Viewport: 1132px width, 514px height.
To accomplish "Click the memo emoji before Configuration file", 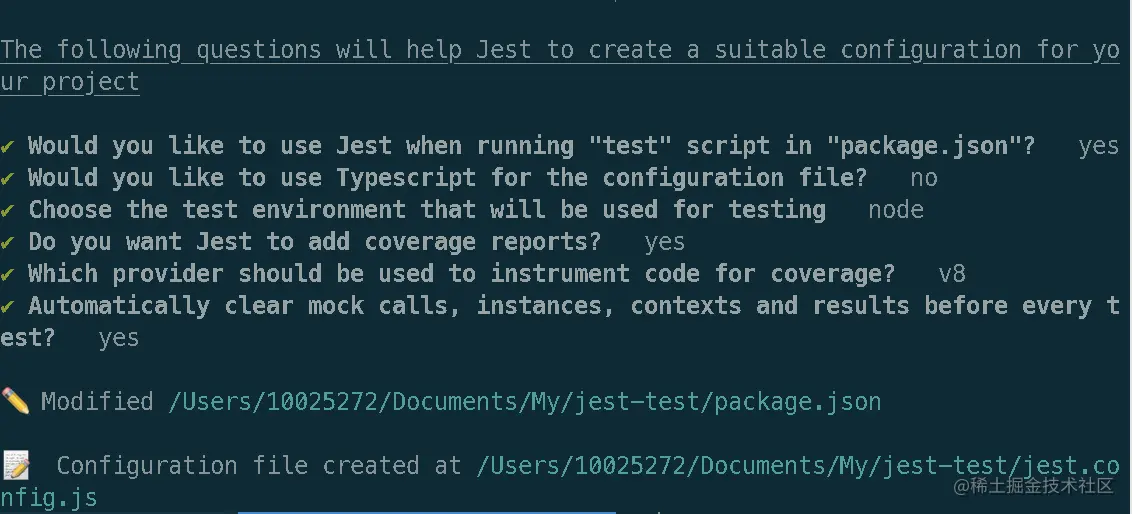I will point(16,466).
